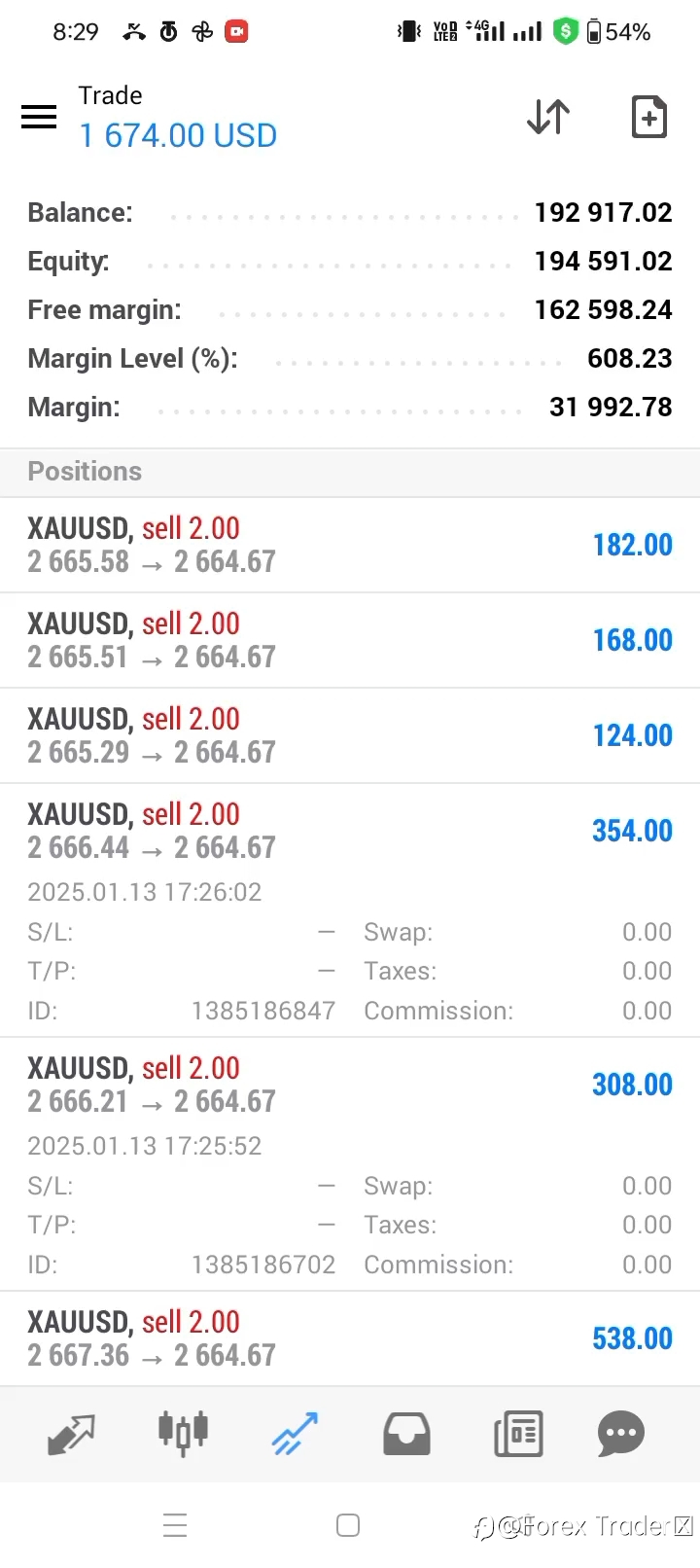Screen dimensions: 700x1568
Task: Create a new order with the plus-document icon
Action: pos(648,117)
